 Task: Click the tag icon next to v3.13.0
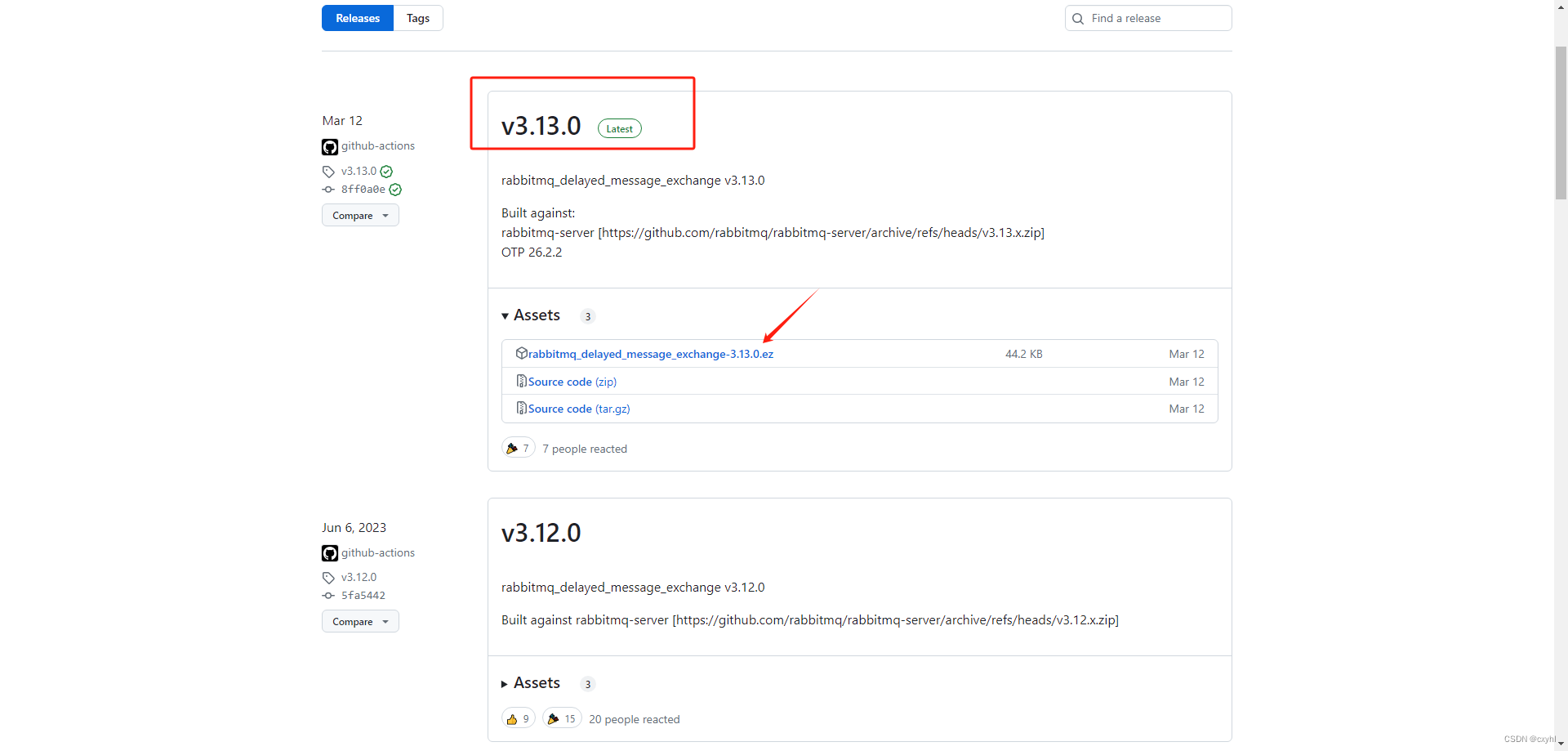328,172
